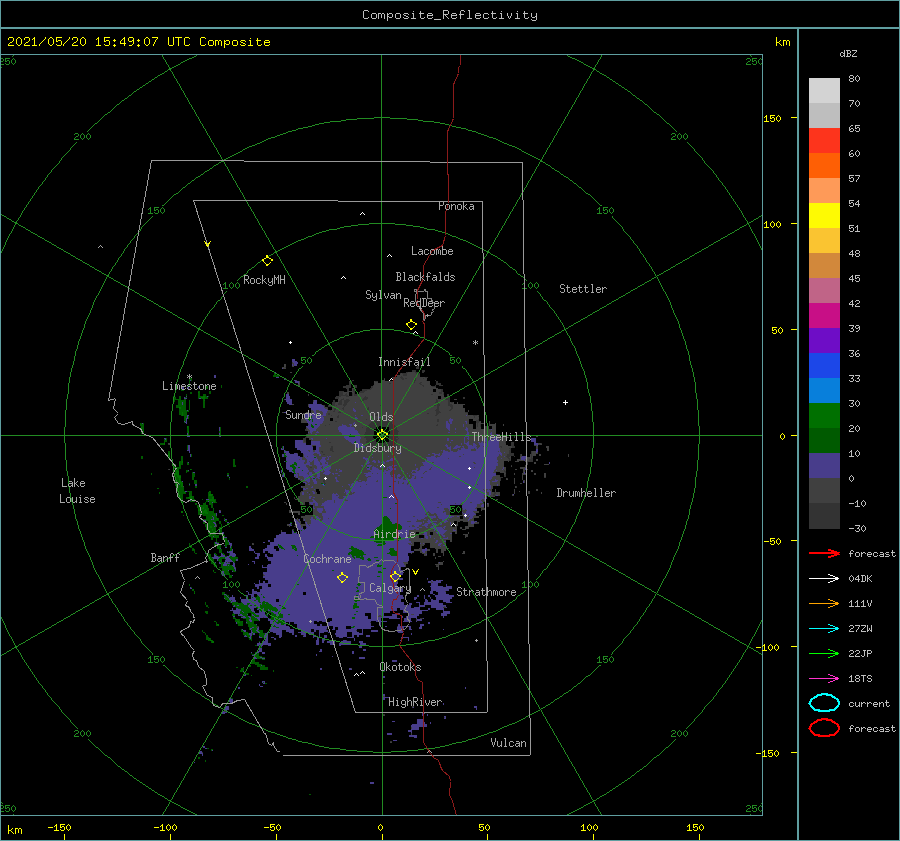This screenshot has width=900, height=841.
Task: Click the HighRiver label
Action: pyautogui.click(x=415, y=702)
